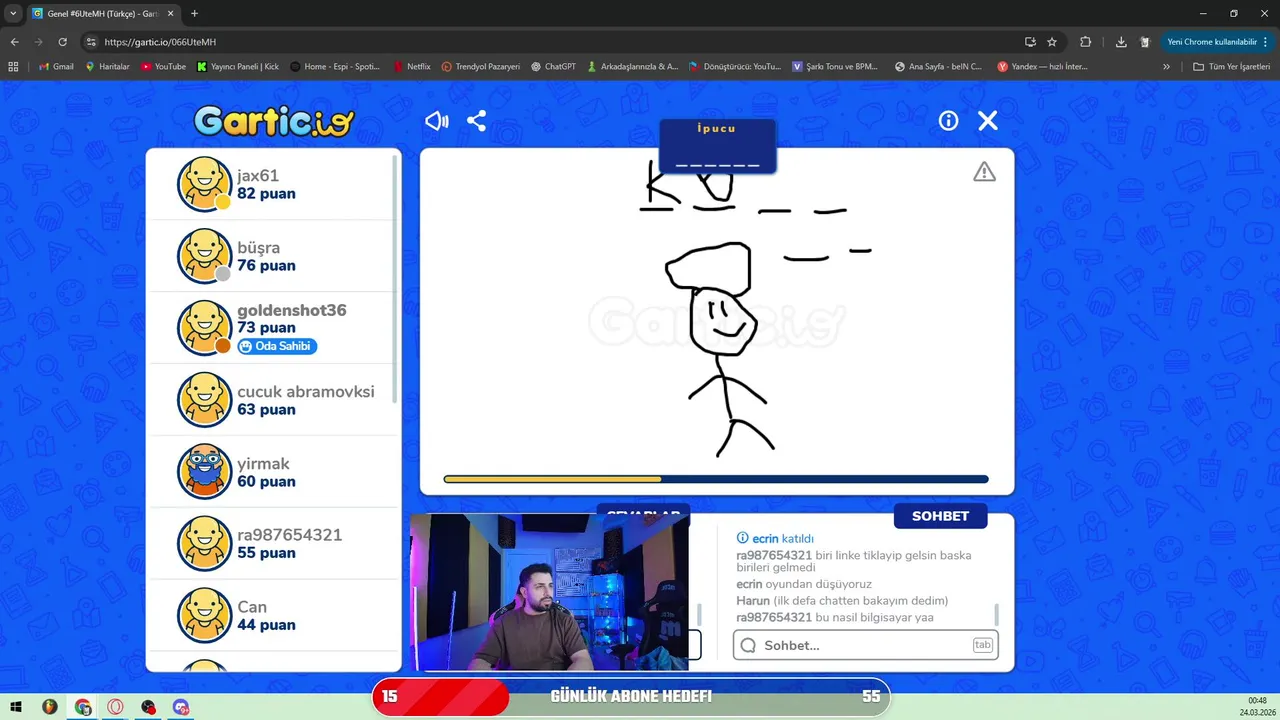Exit the room with the X icon
1280x720 pixels.
click(x=988, y=121)
